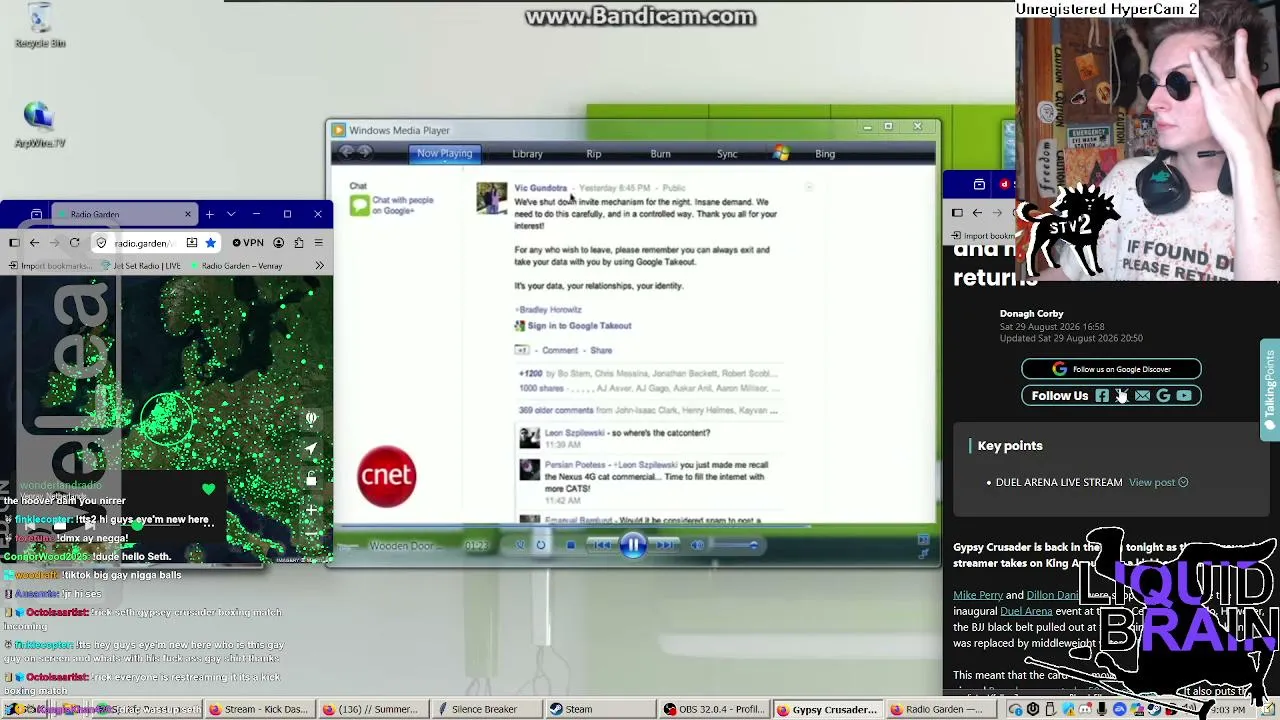
Task: Click the Windows Media Player title icon
Action: coord(339,130)
